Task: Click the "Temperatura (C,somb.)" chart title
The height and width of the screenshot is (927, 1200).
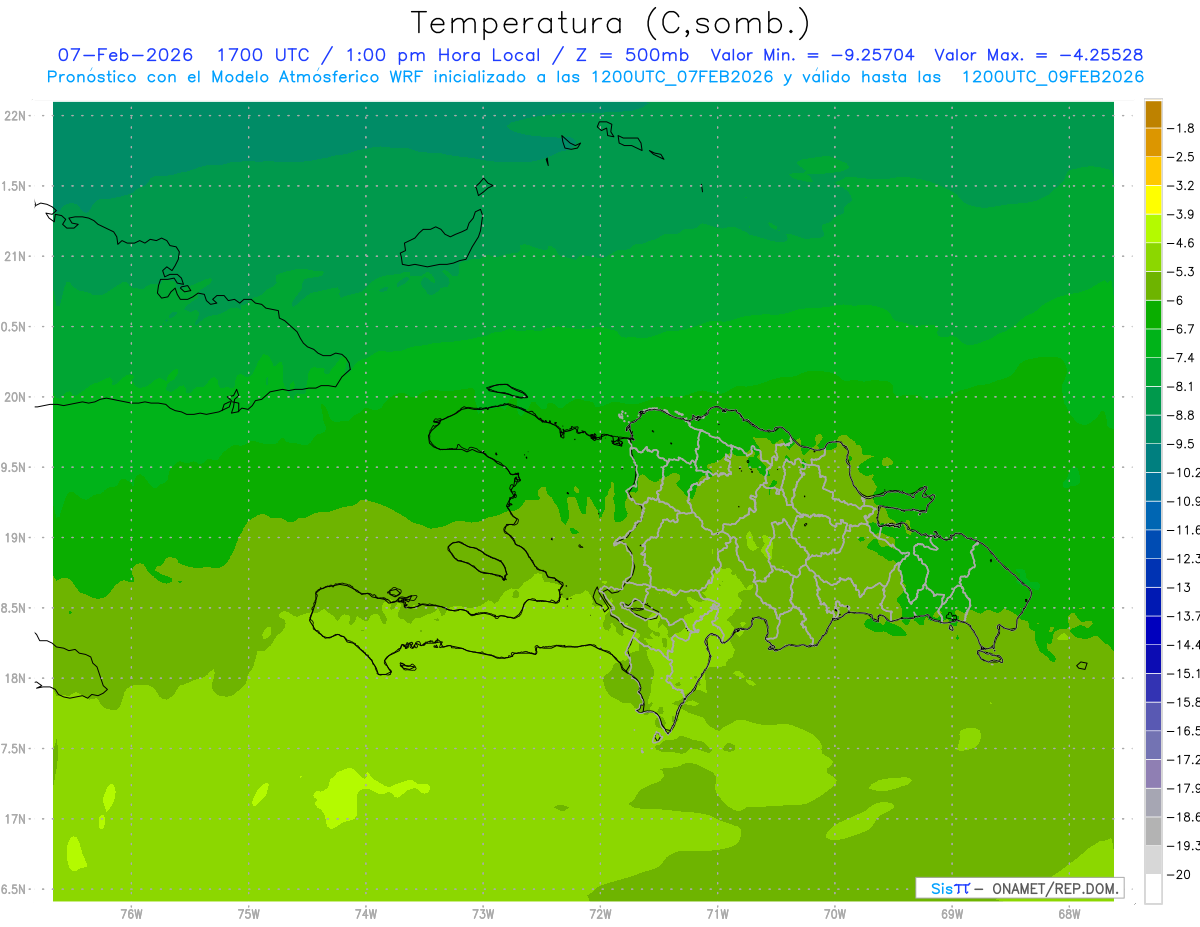Action: (610, 23)
